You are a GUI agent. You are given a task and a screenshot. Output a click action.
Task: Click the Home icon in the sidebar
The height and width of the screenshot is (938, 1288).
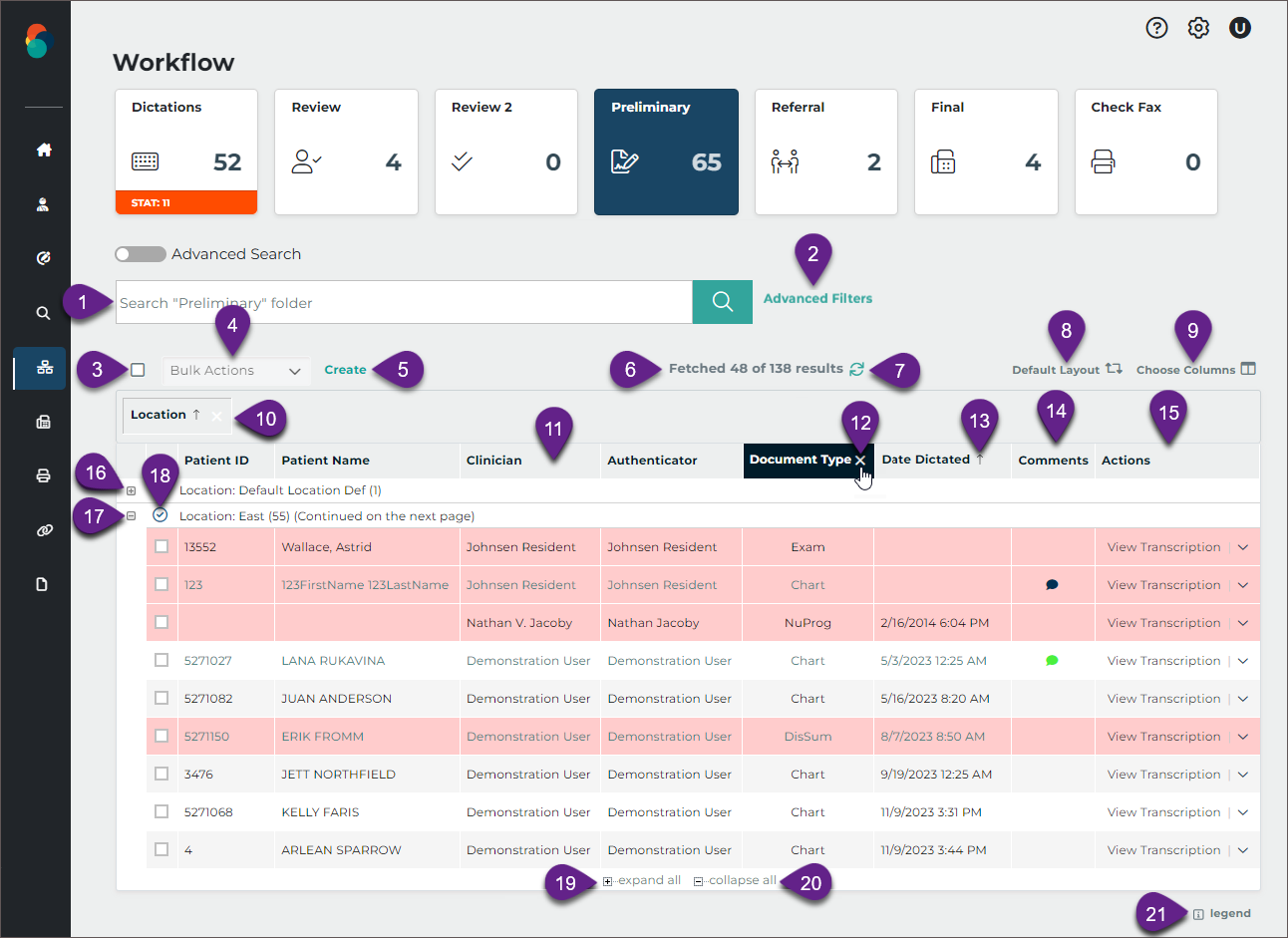(43, 150)
